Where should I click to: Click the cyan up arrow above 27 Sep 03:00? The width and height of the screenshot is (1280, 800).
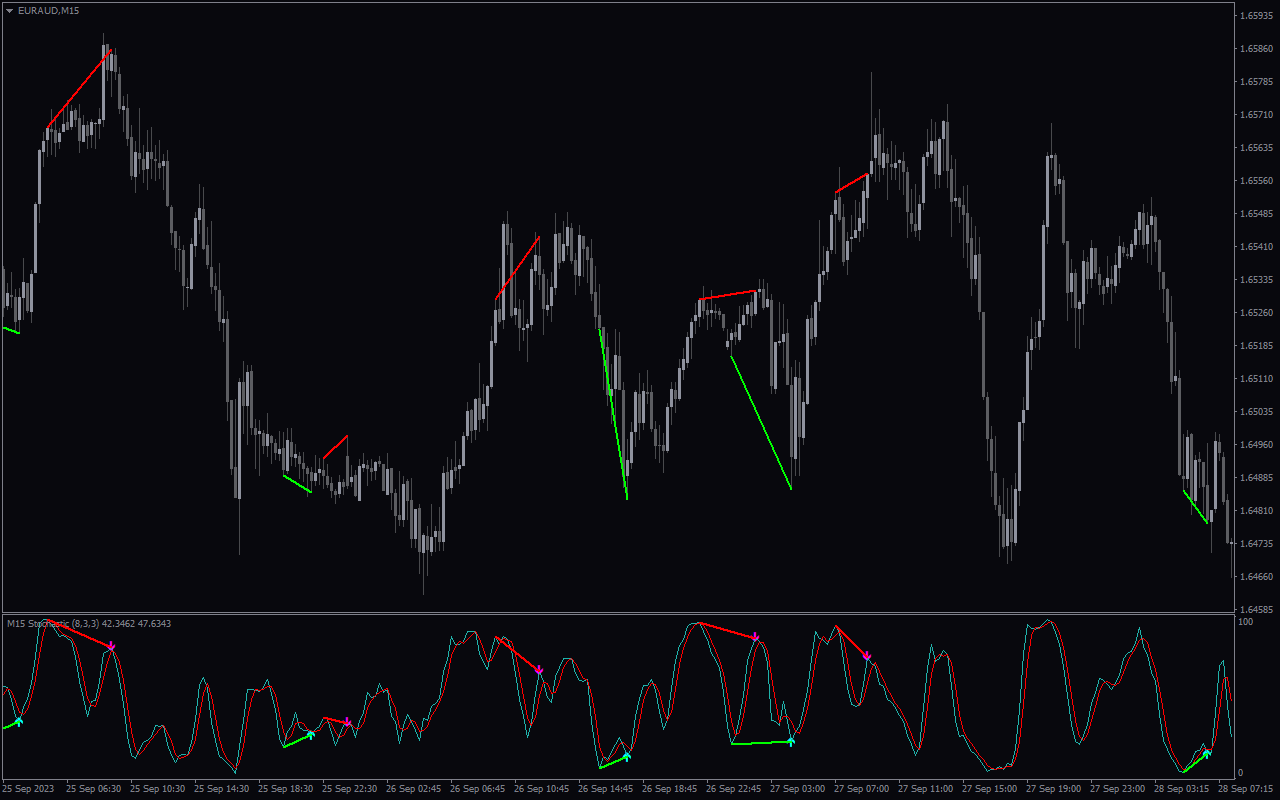click(791, 741)
